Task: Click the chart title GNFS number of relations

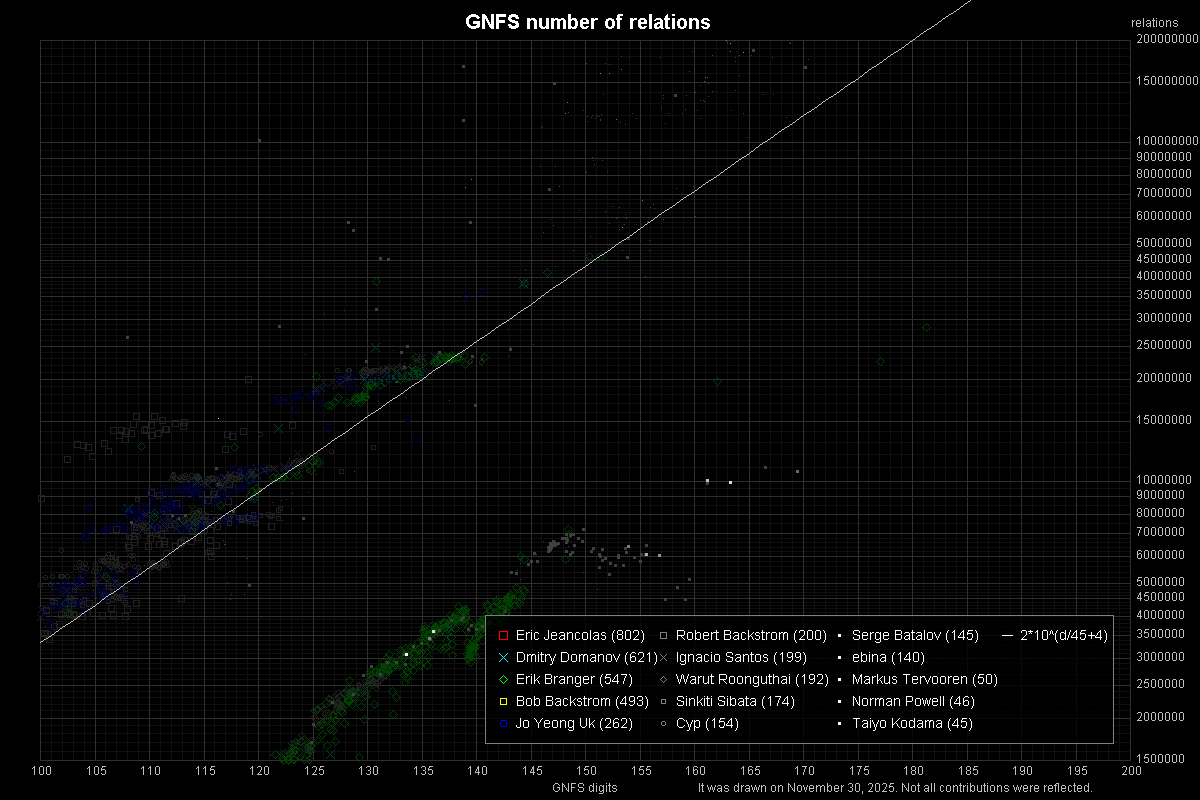Action: (588, 22)
